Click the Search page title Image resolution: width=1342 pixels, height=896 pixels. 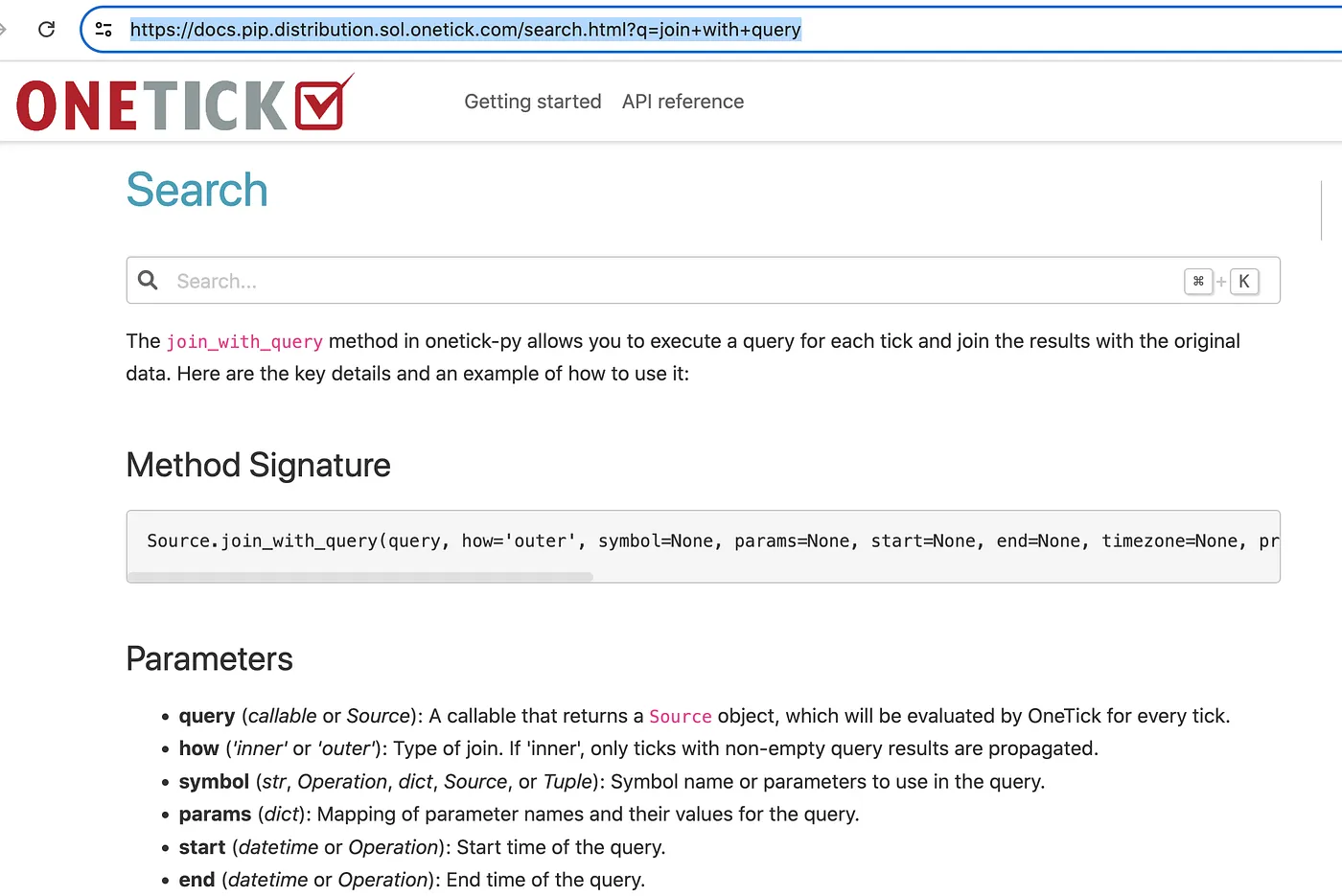[197, 190]
